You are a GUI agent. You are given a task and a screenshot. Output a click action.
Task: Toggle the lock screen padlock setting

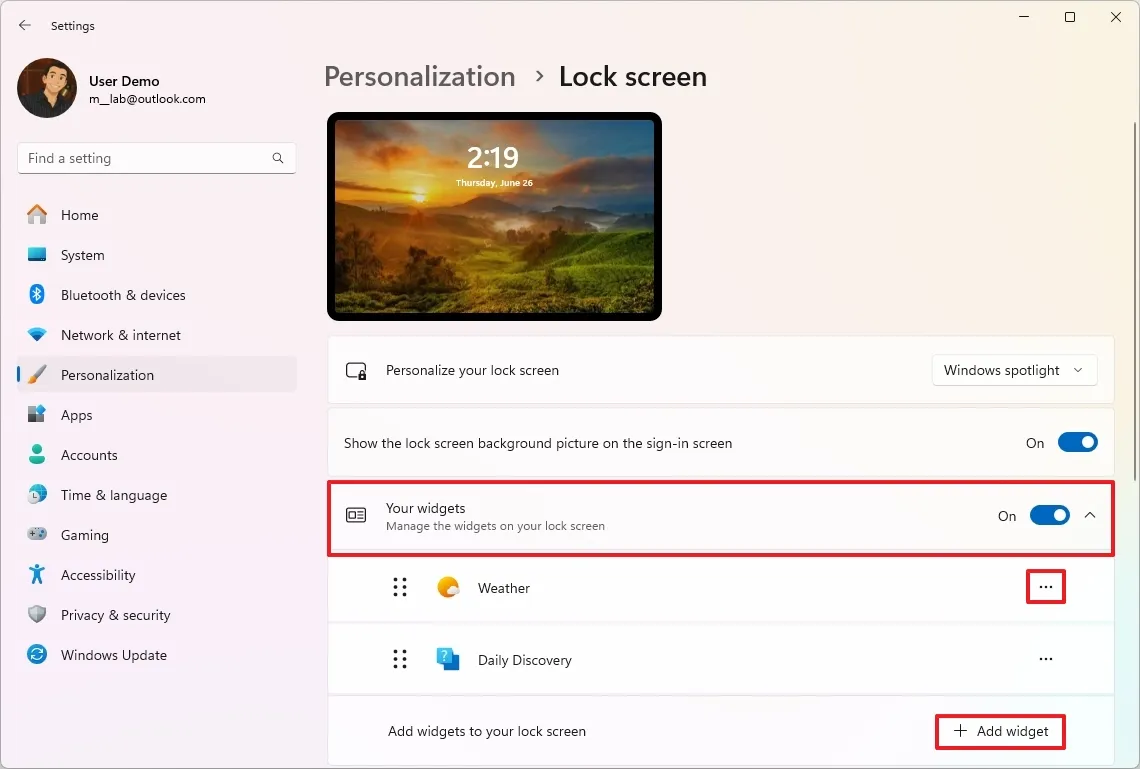coord(356,370)
